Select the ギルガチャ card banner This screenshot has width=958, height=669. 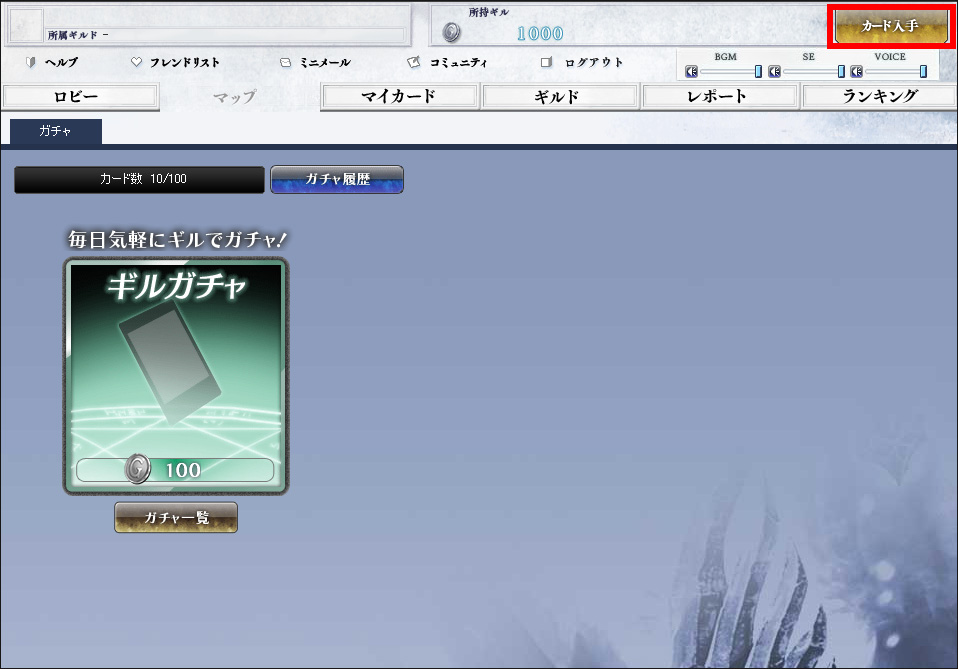pos(176,375)
